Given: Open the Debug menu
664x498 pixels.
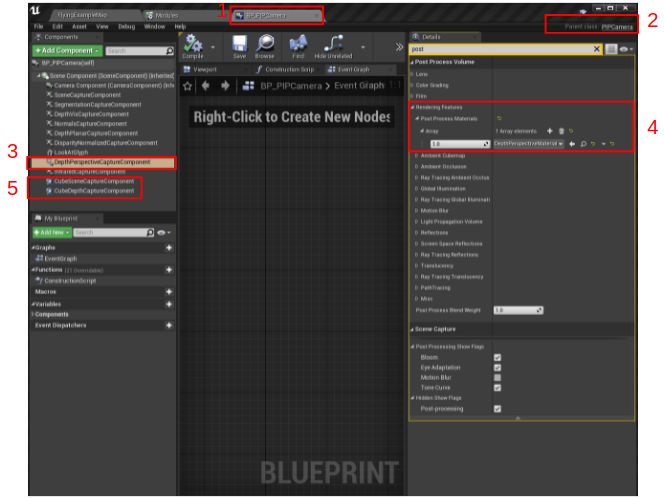Looking at the screenshot, I should pyautogui.click(x=126, y=26).
